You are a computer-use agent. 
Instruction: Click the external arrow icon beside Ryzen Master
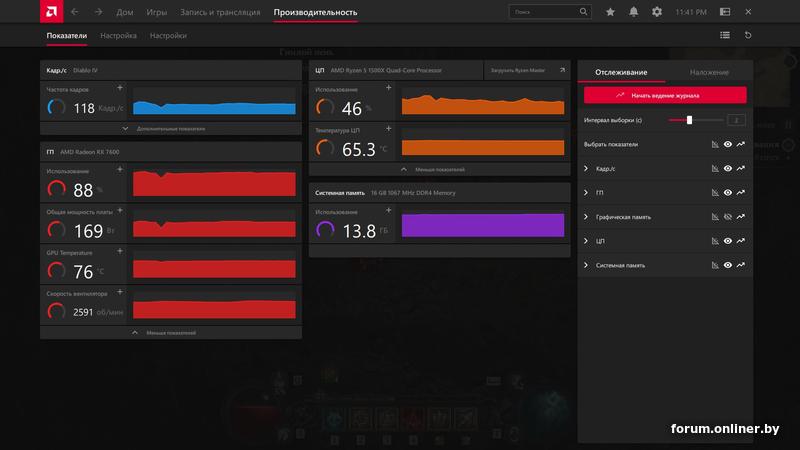(562, 70)
